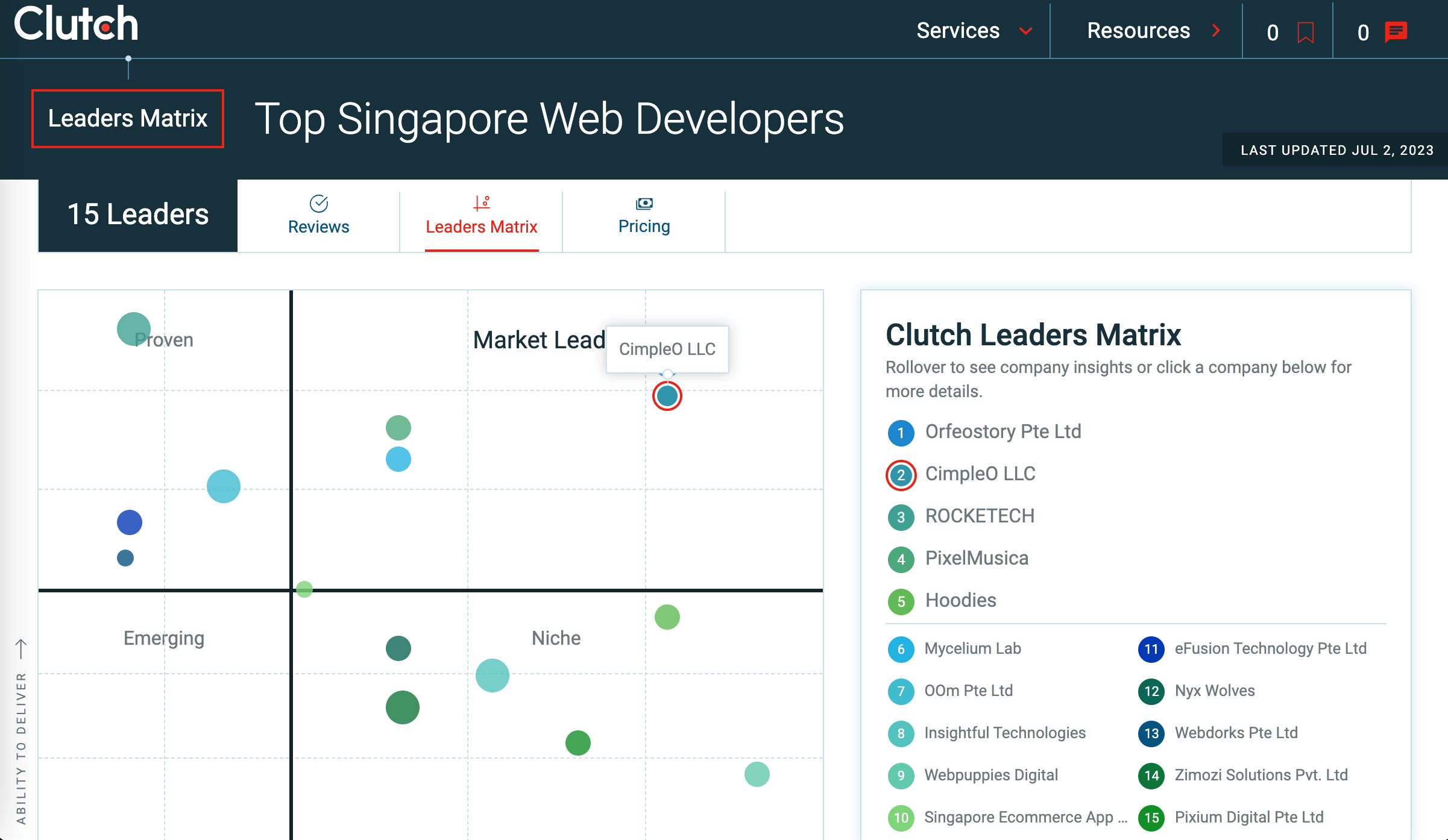Screen dimensions: 1448x840
Task: Click number 1 badge for Orfeostory
Action: [901, 433]
